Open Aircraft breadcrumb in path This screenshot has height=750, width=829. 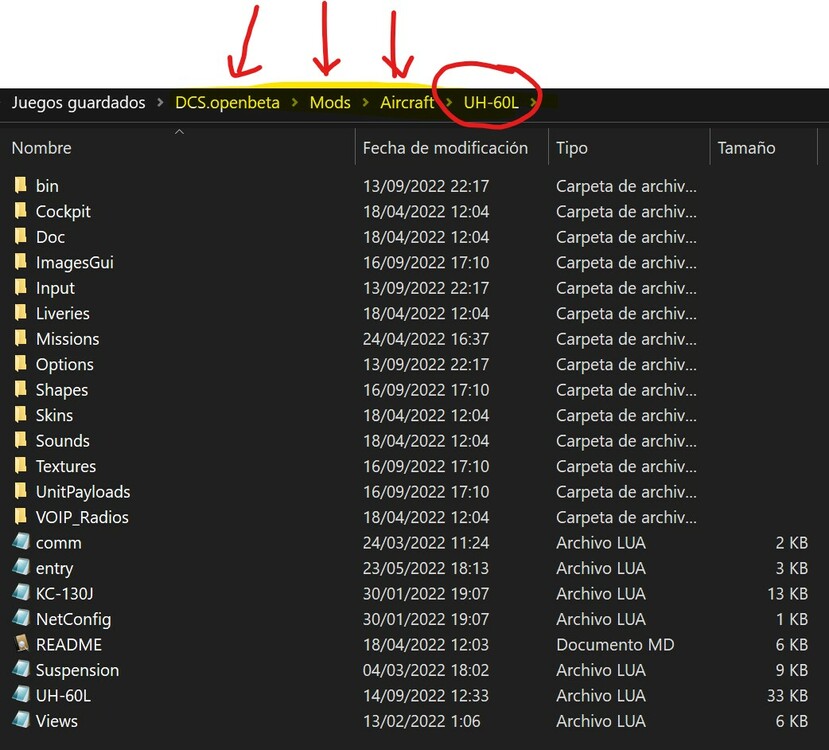(407, 103)
